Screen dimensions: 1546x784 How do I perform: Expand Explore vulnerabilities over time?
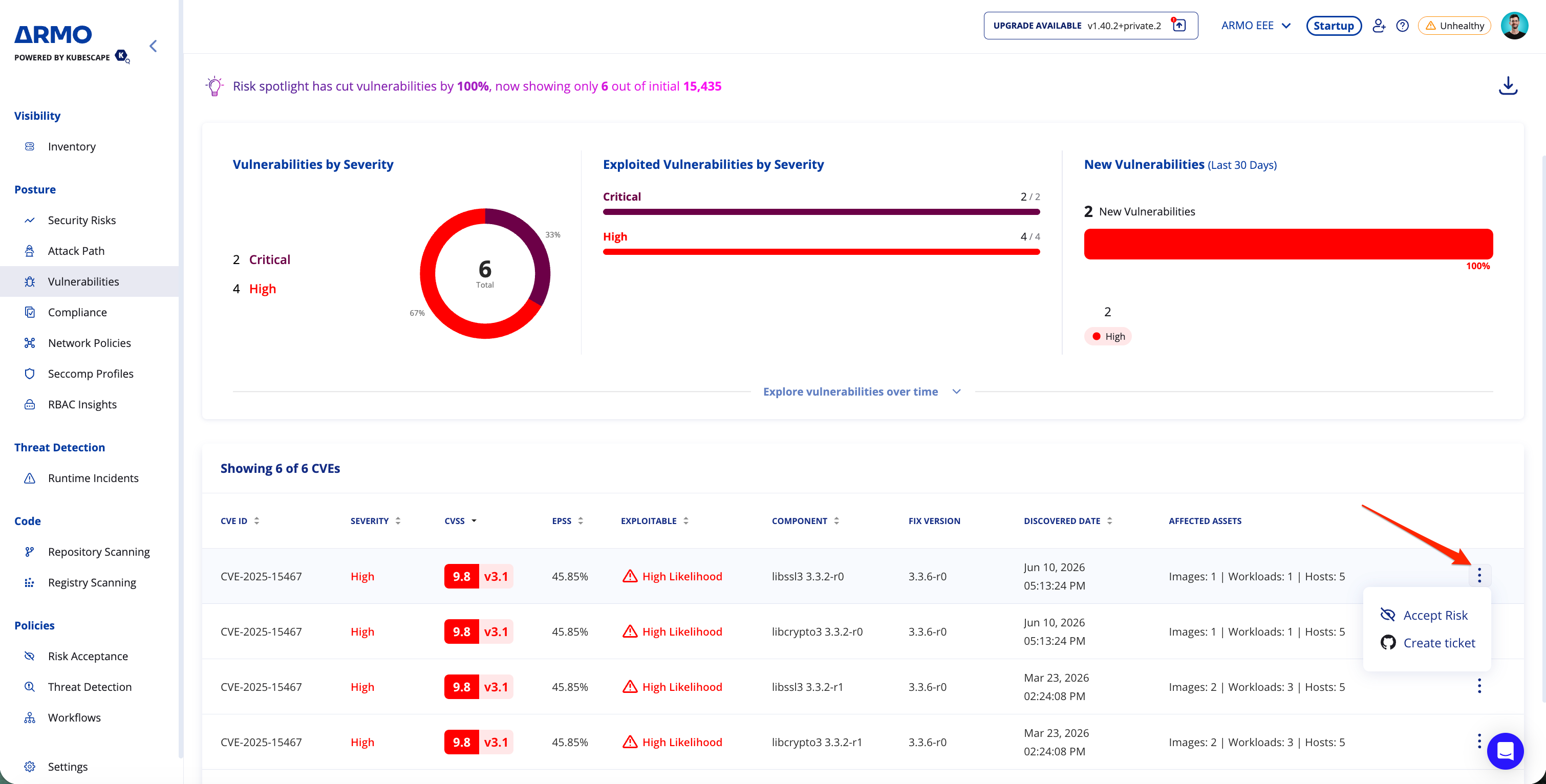click(862, 391)
